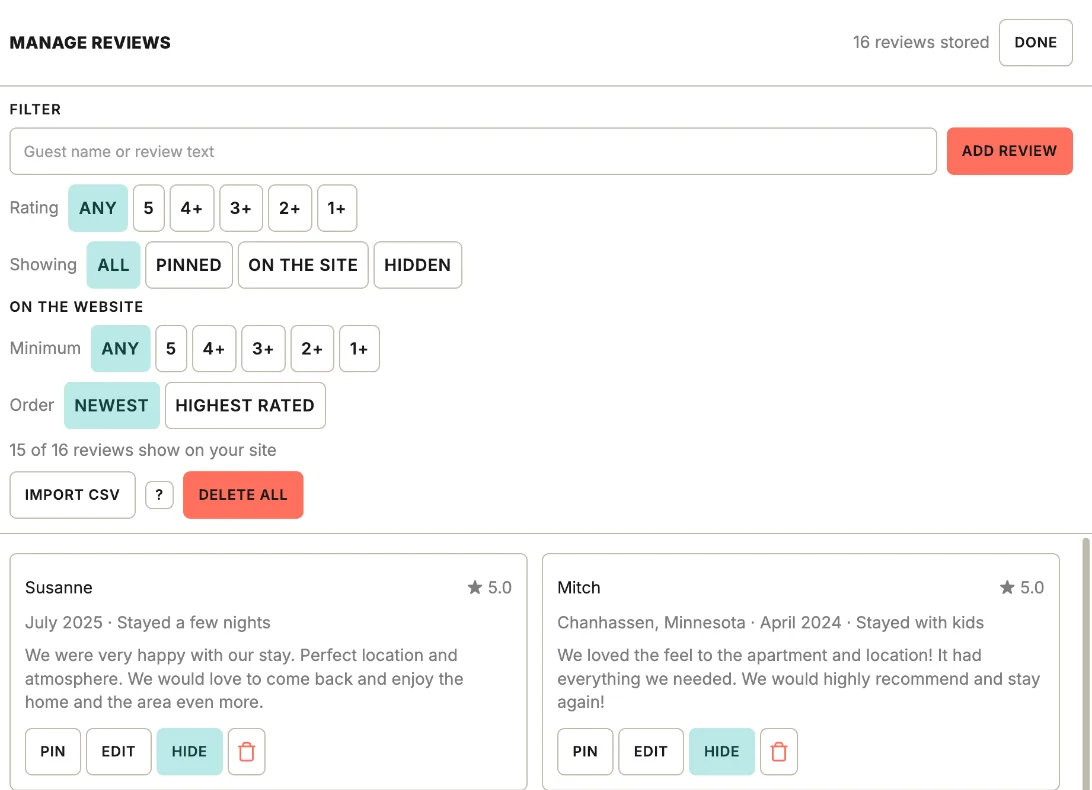The image size is (1092, 790).
Task: Set website Minimum to 4+
Action: (214, 348)
